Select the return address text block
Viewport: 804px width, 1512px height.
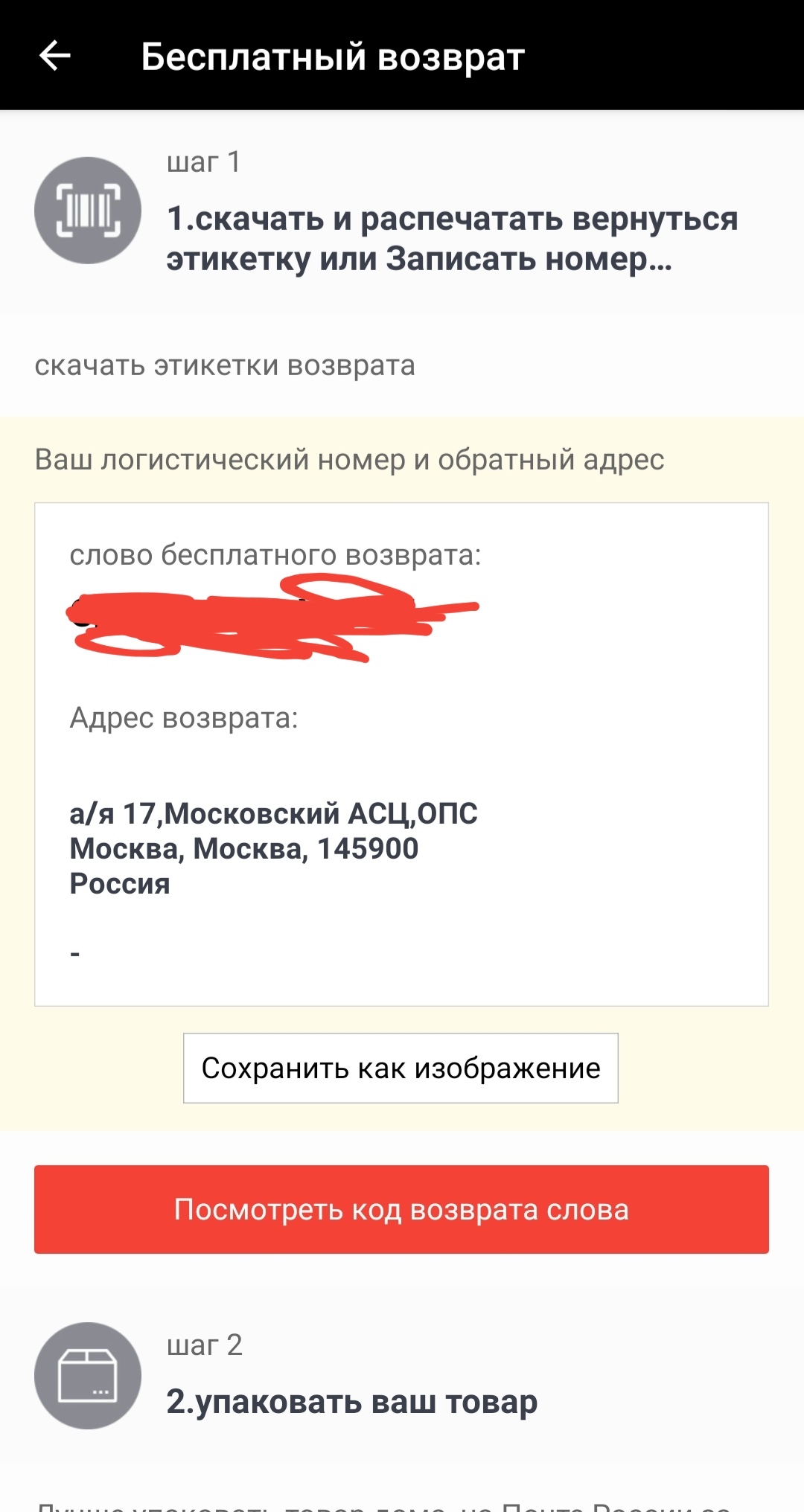pos(274,848)
